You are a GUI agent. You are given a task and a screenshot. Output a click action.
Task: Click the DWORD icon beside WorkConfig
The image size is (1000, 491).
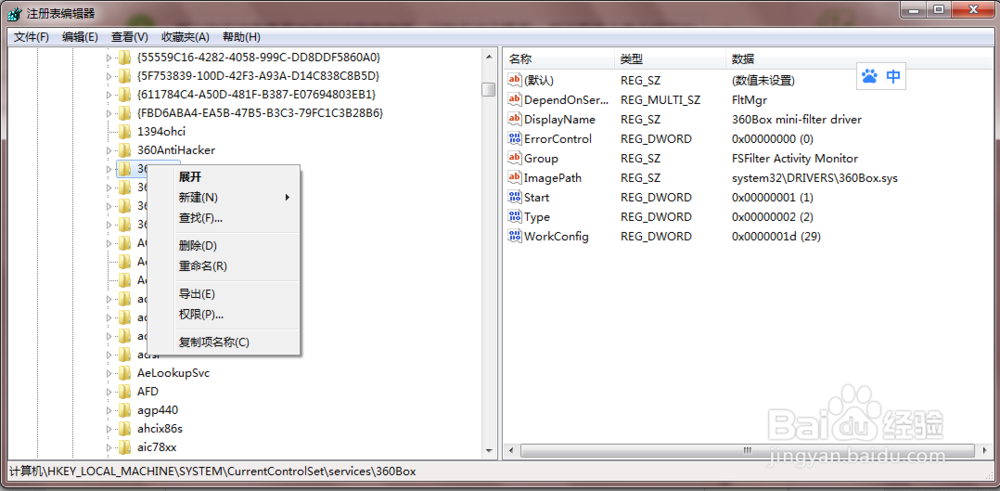514,236
